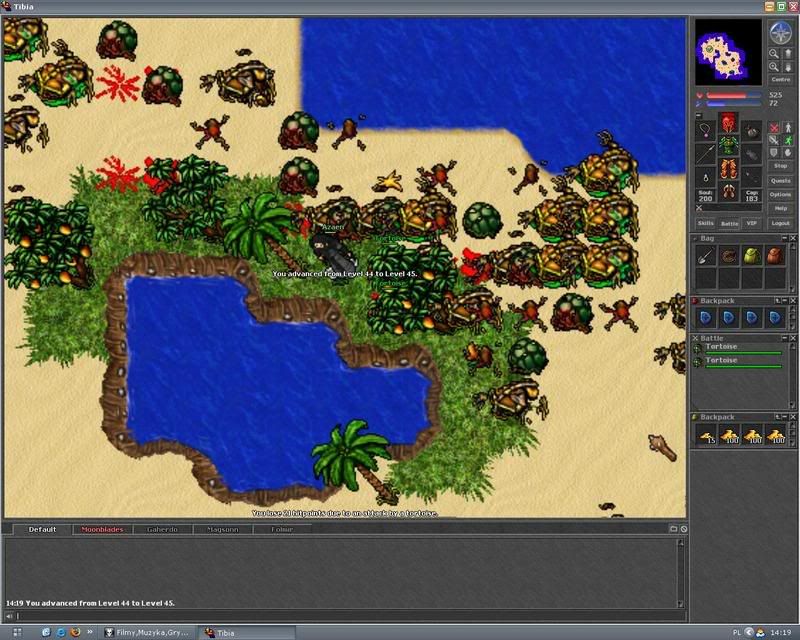Open the channel list icon in chat

point(673,529)
